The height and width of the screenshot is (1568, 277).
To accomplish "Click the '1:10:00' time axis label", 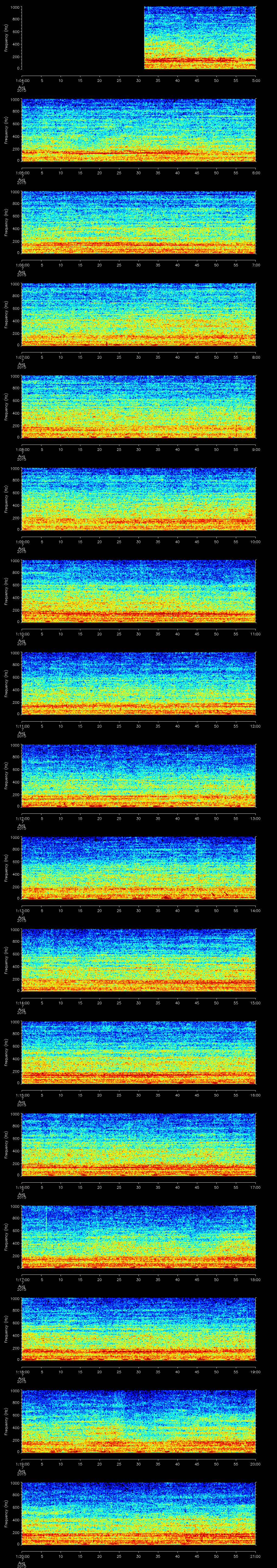I will click(x=22, y=634).
